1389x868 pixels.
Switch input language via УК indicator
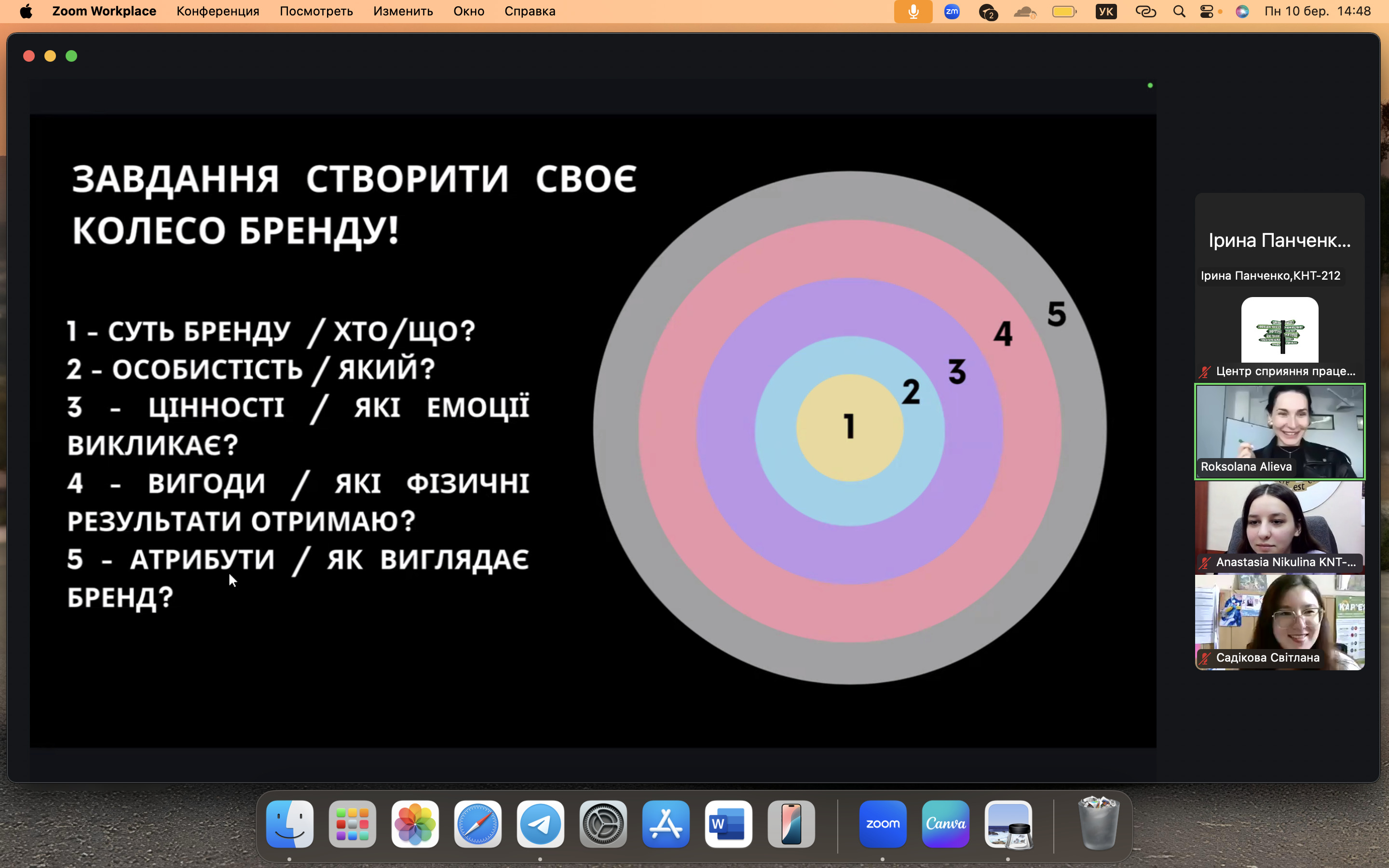(1105, 12)
